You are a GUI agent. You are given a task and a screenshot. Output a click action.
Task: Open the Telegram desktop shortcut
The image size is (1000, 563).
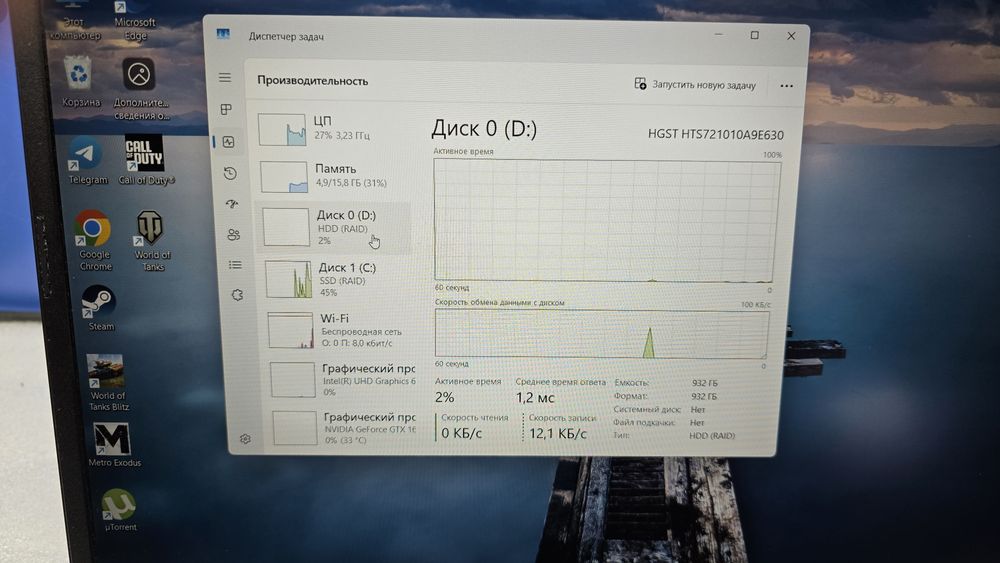87,161
